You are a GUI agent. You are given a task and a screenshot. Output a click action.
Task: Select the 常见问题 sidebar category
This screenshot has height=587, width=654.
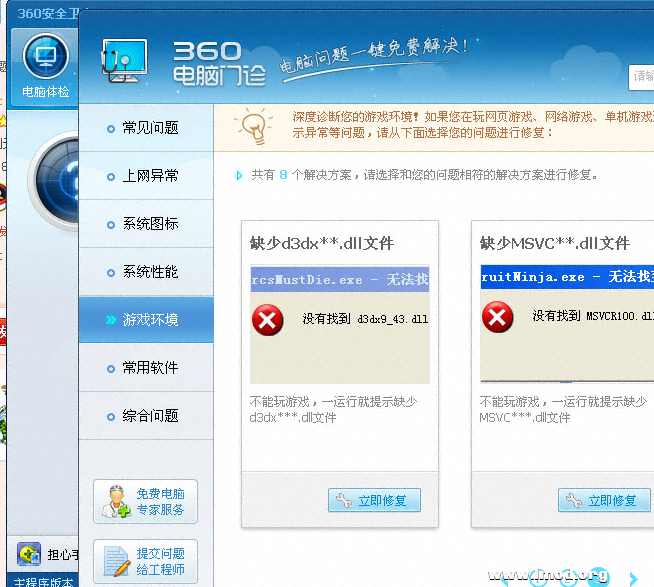tap(146, 128)
